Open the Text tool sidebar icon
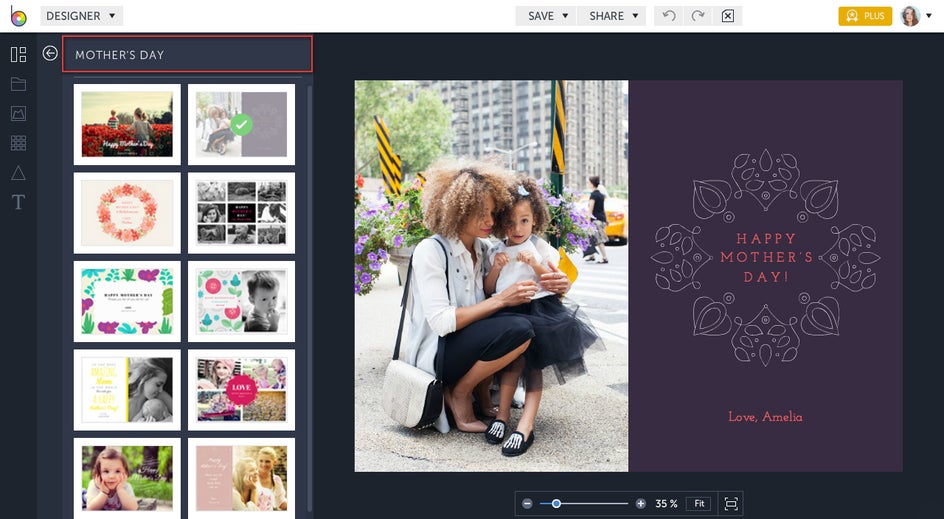Image resolution: width=944 pixels, height=519 pixels. 19,202
